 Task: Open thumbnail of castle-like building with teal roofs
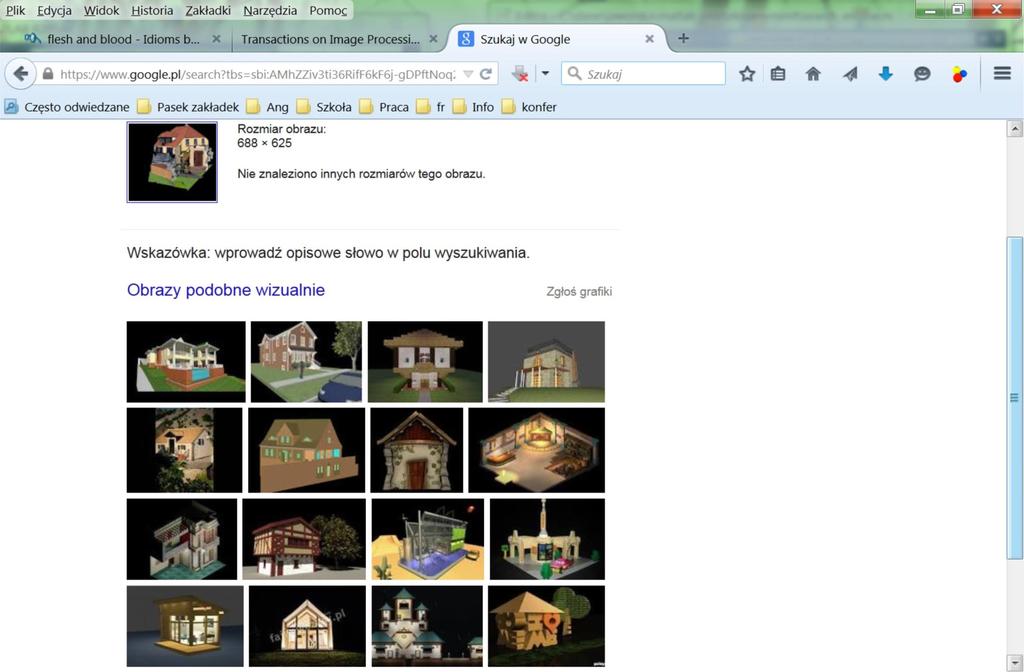[427, 626]
